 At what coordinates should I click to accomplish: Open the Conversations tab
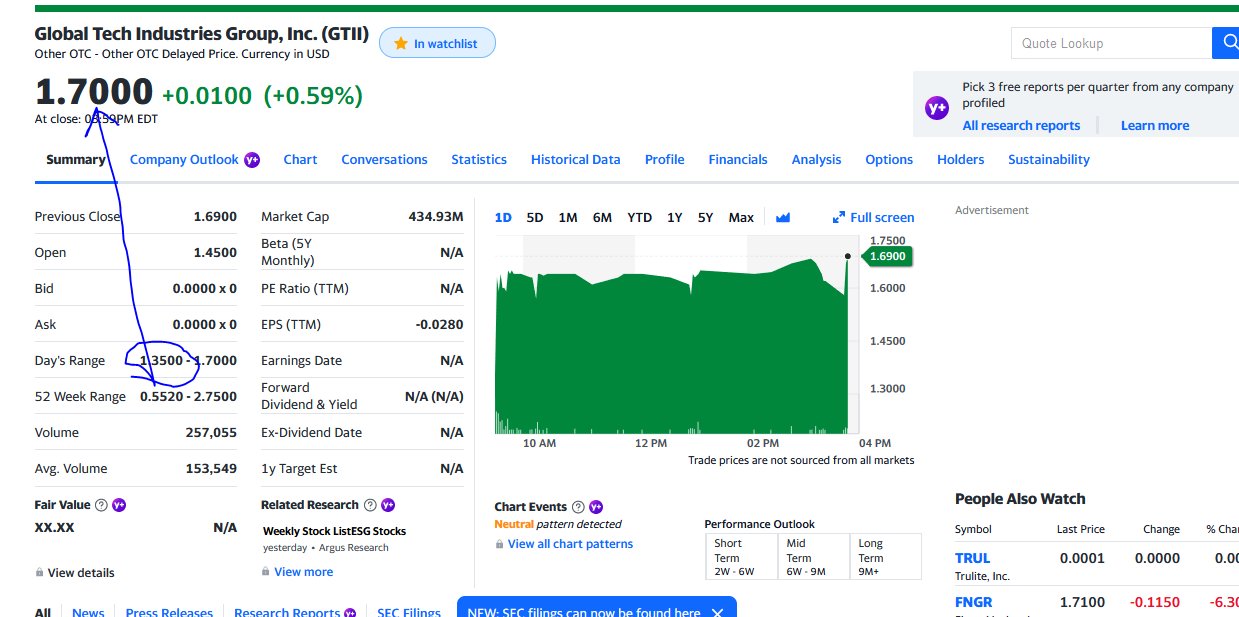384,160
